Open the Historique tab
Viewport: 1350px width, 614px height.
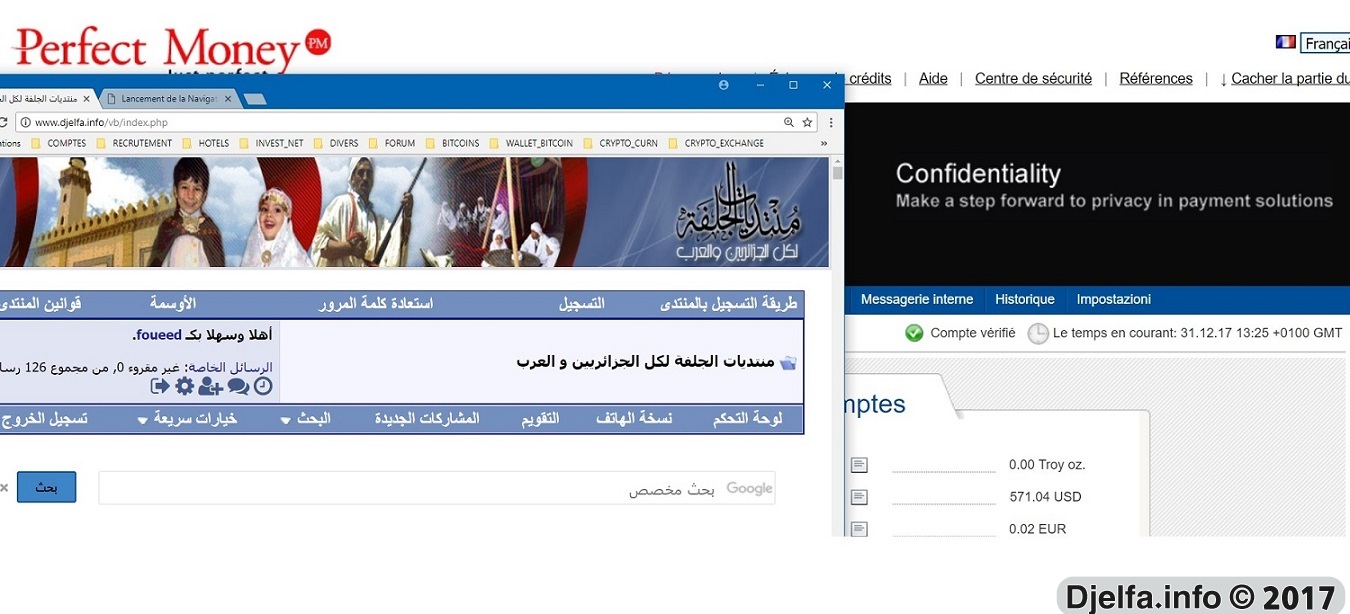[x=1025, y=299]
